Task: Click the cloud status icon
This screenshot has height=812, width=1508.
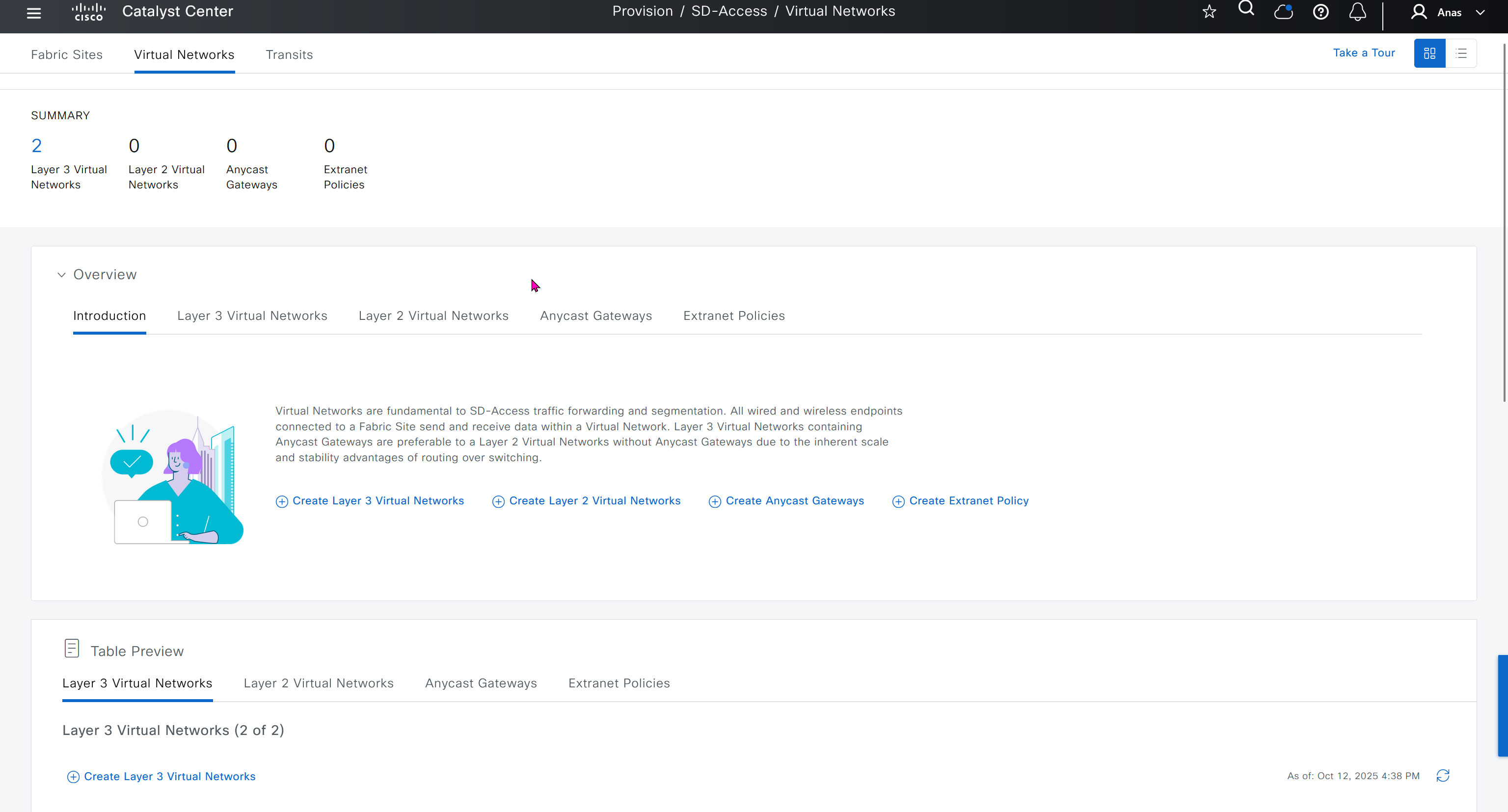Action: (x=1283, y=12)
